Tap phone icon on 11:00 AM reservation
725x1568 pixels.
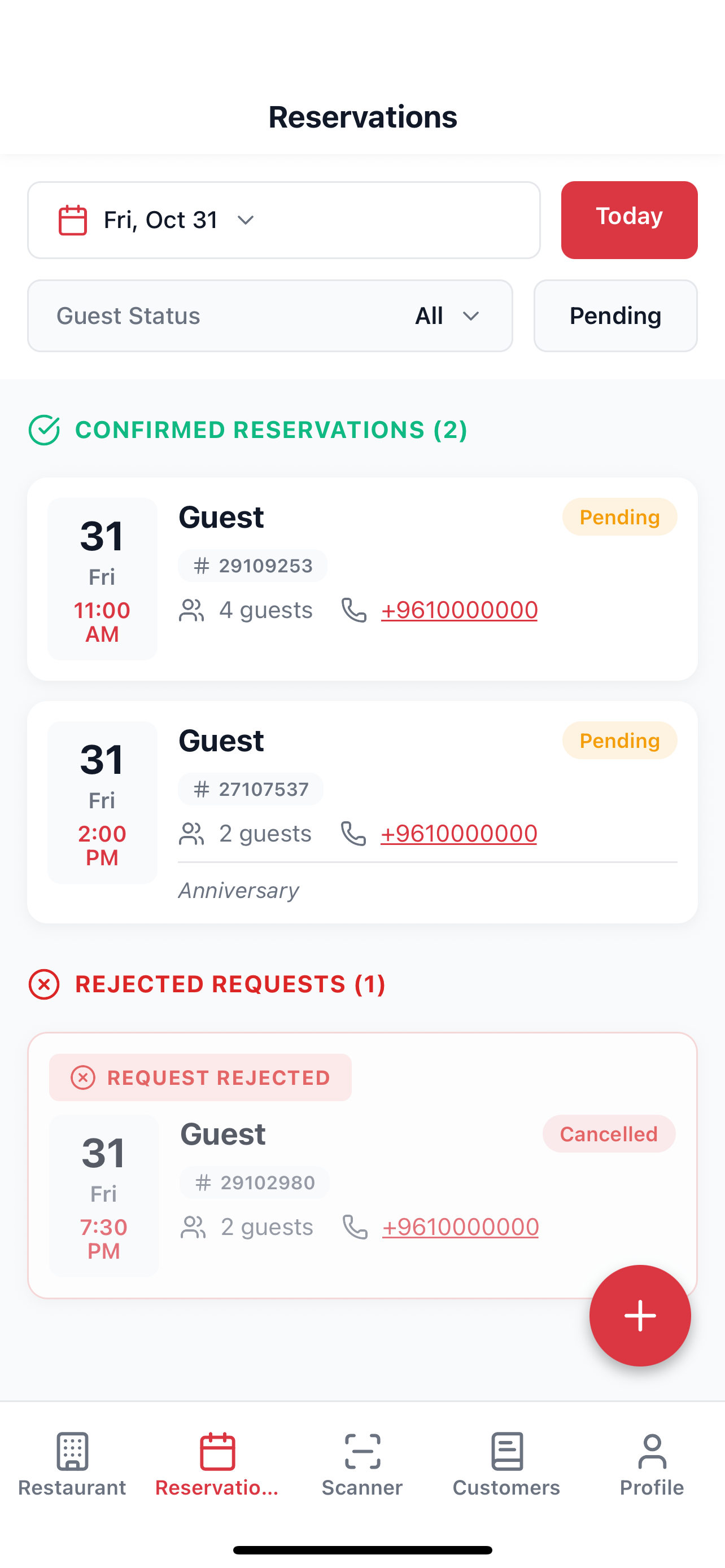[x=353, y=610]
